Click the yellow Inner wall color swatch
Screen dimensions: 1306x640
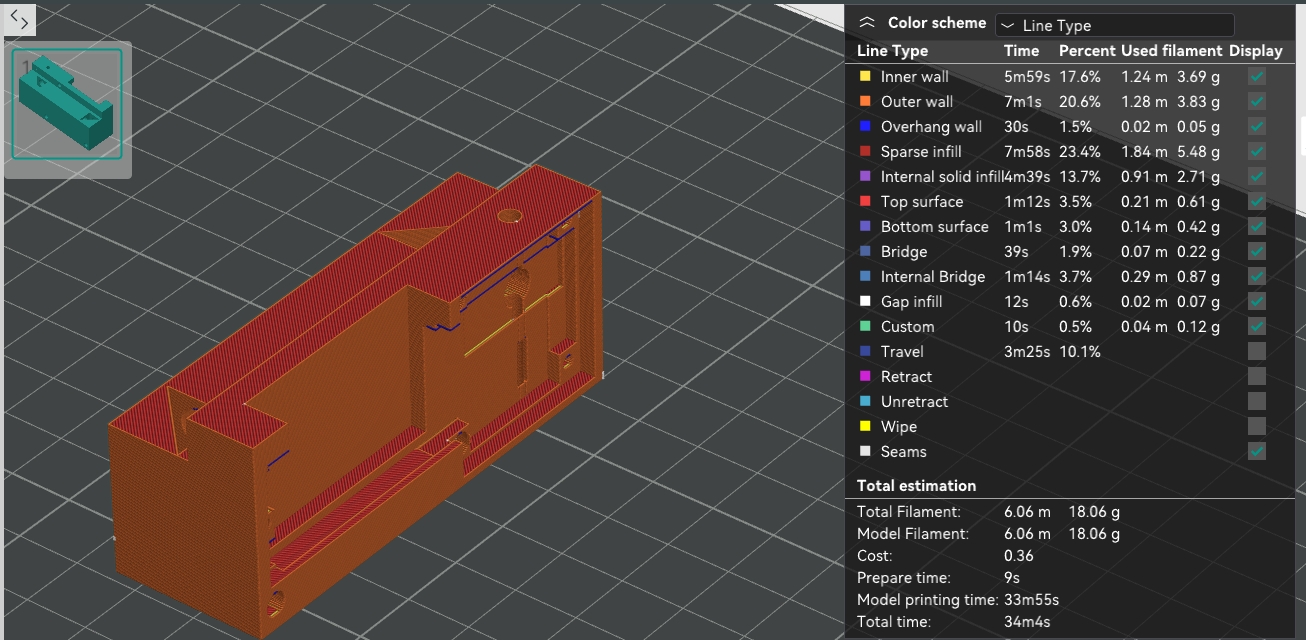pos(865,76)
